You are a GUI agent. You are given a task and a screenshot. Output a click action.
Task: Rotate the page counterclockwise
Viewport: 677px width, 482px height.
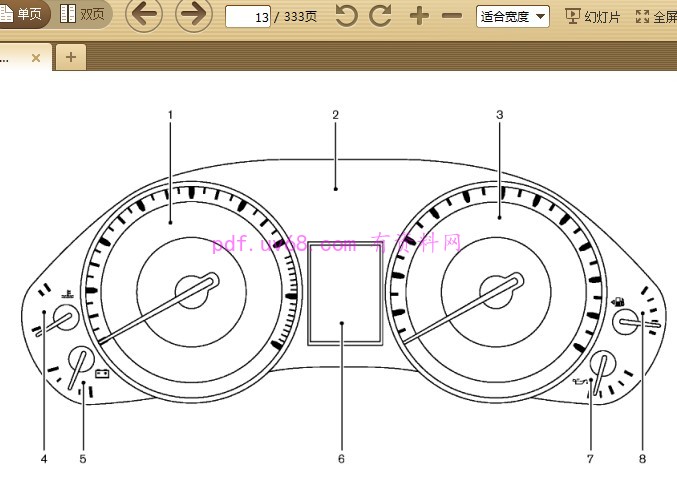[x=346, y=16]
